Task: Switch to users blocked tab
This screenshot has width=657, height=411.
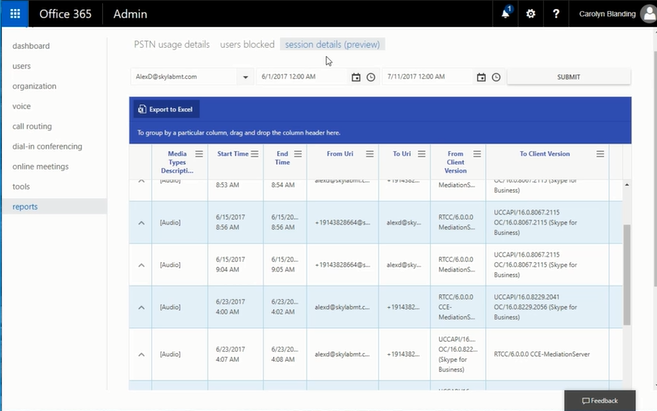Action: pos(246,44)
